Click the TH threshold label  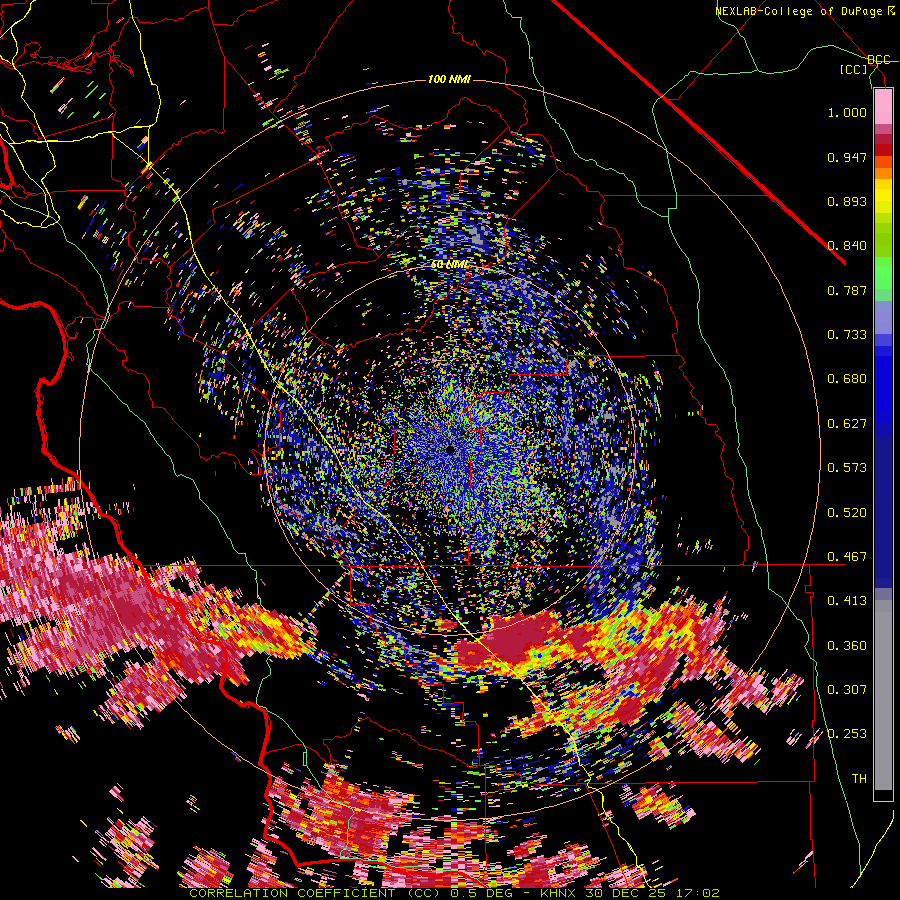pos(859,779)
